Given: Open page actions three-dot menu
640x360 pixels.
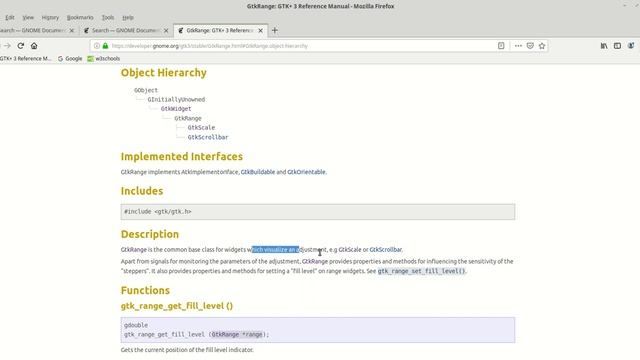Looking at the screenshot, I should 518,46.
